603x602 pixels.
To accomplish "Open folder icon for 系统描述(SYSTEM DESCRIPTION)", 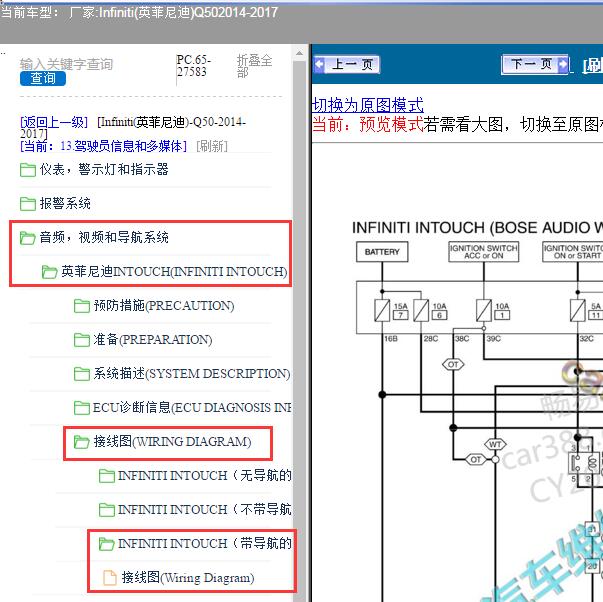I will (82, 374).
